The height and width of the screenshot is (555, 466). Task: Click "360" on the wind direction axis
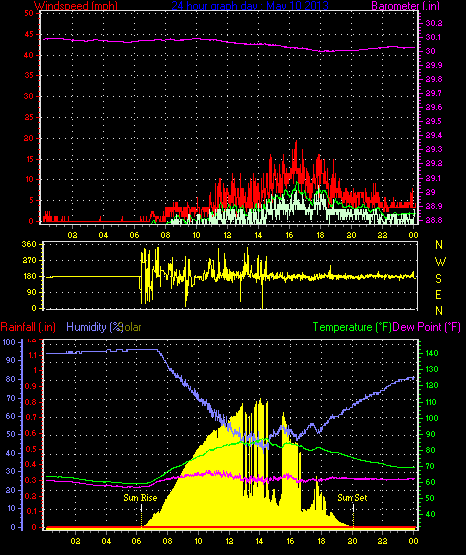point(29,244)
